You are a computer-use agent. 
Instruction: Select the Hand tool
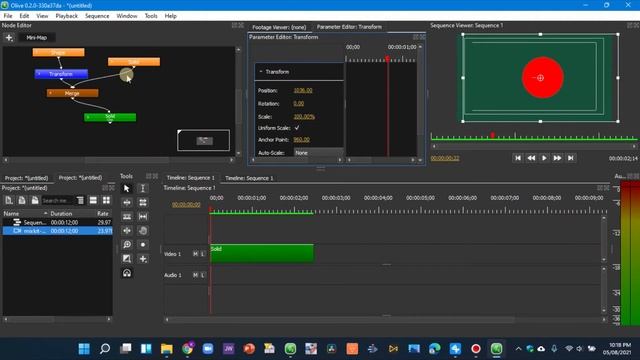pyautogui.click(x=143, y=231)
